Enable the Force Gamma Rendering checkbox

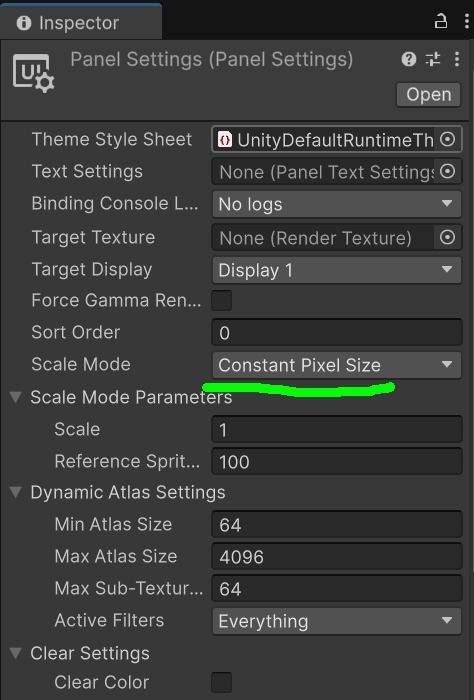[221, 300]
